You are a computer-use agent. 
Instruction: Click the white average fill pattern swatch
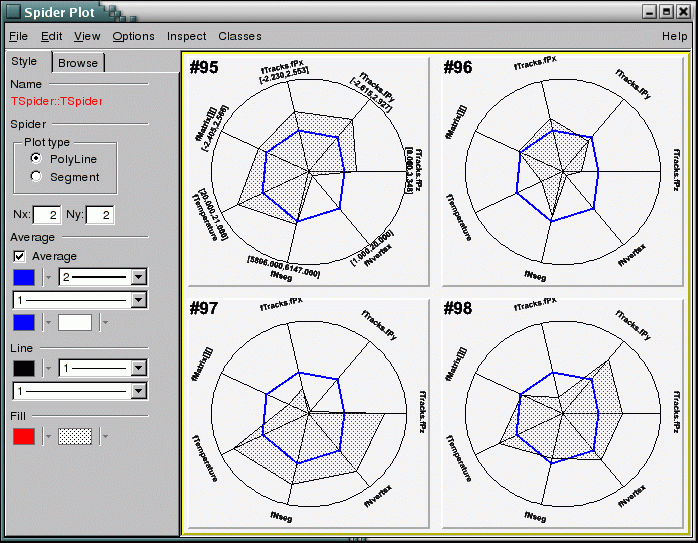(75, 322)
